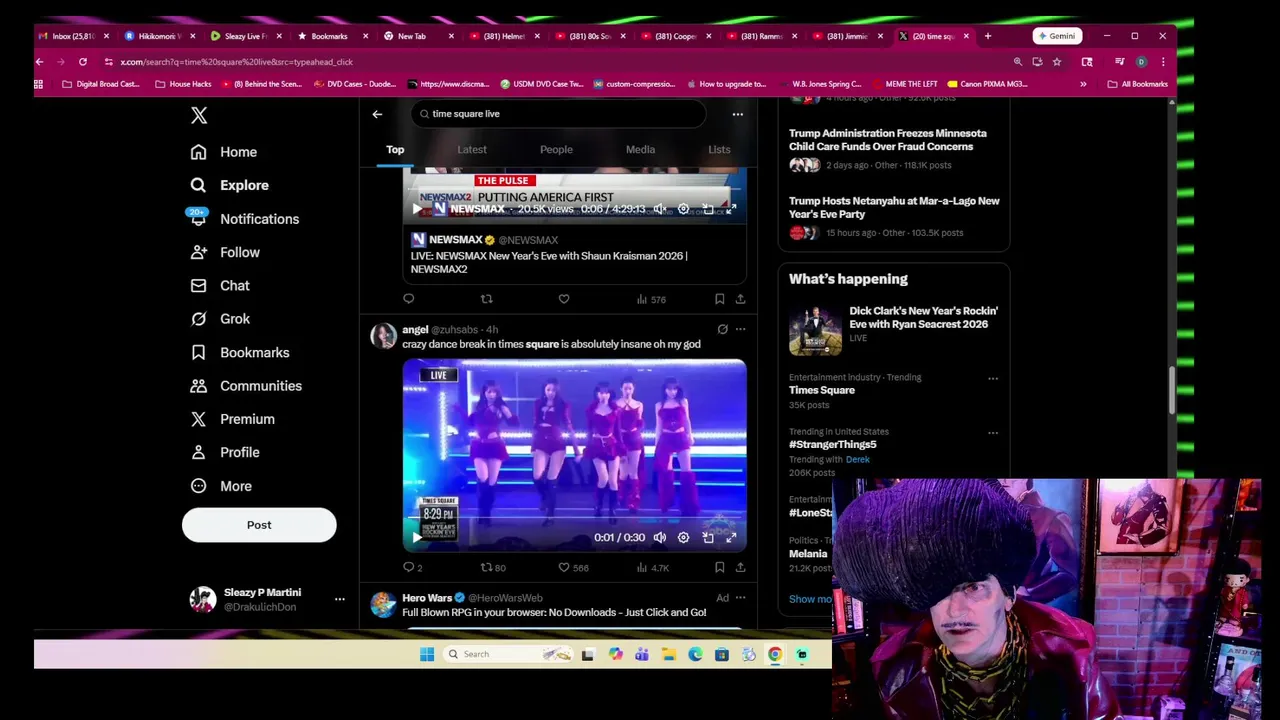
Task: Mute the NEWSMAX video
Action: (660, 209)
